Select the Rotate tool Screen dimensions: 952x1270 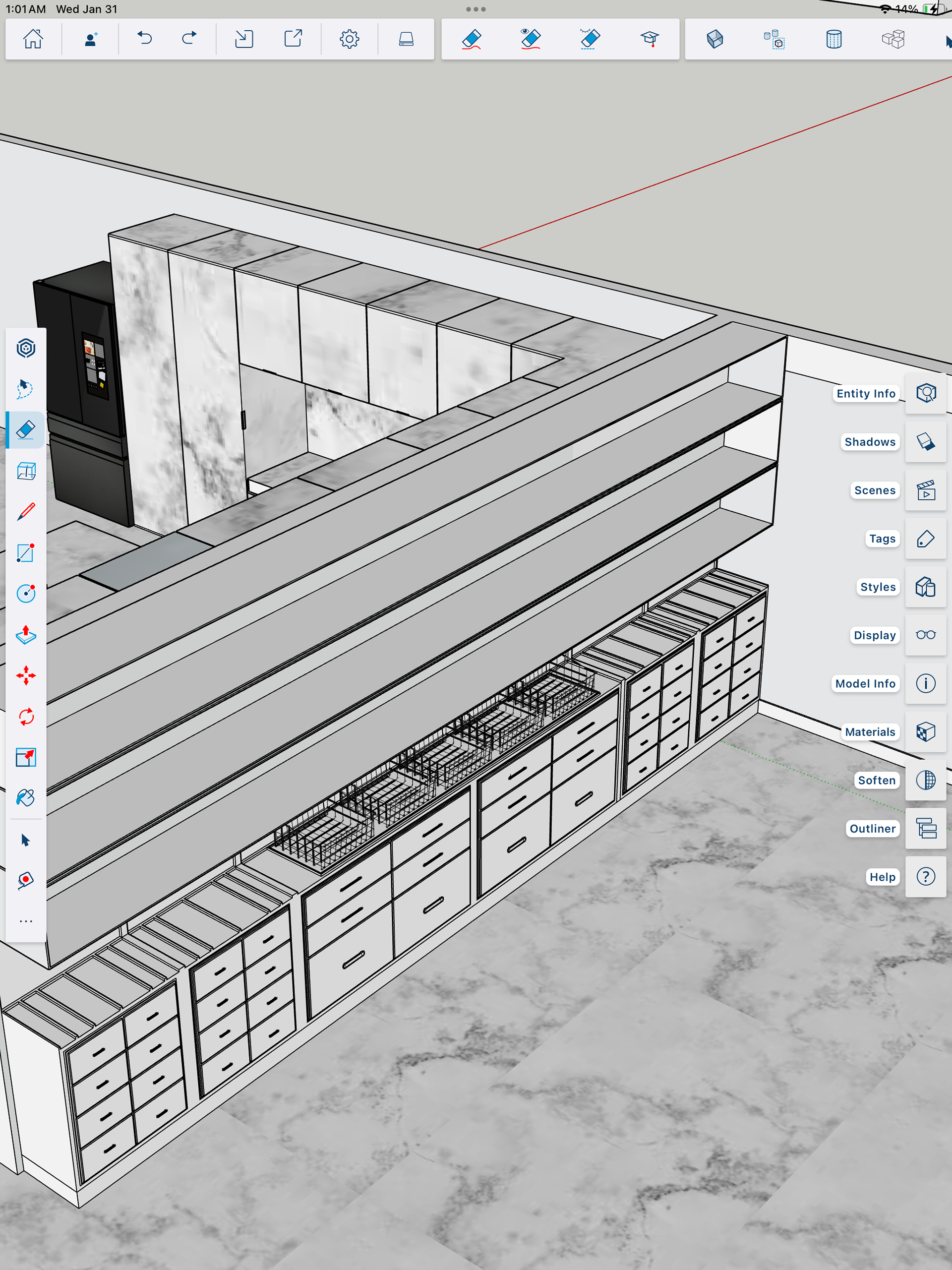click(26, 717)
